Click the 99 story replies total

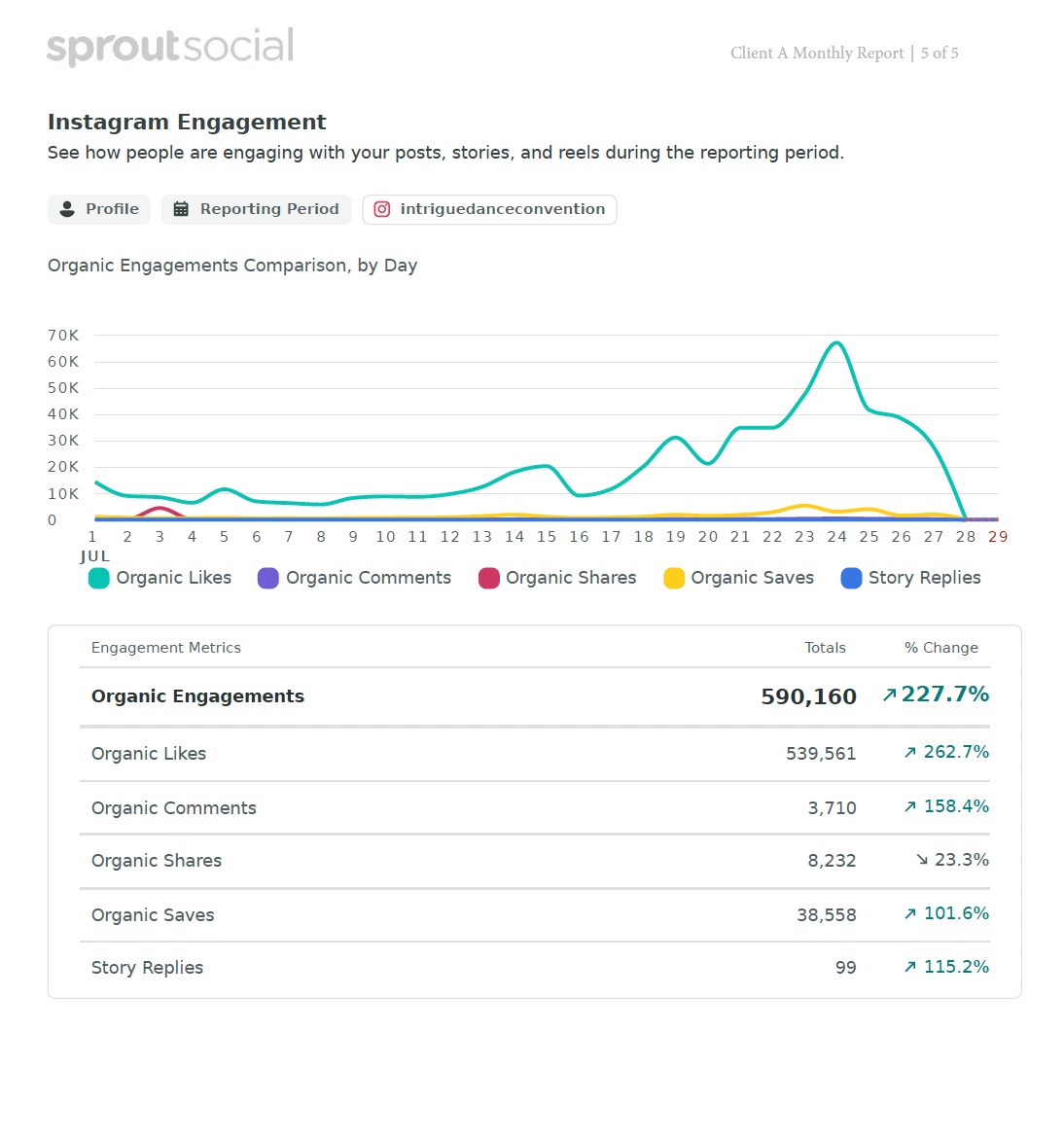[846, 968]
